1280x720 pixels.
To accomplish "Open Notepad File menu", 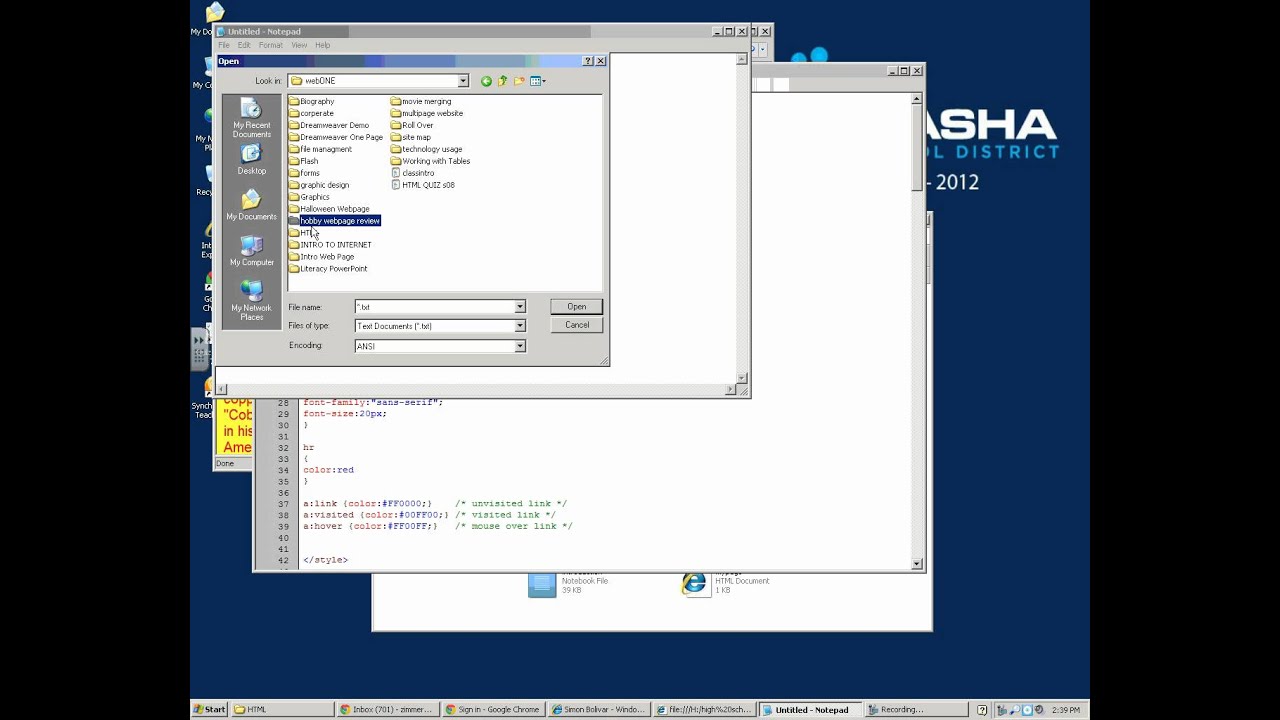I will click(x=224, y=45).
